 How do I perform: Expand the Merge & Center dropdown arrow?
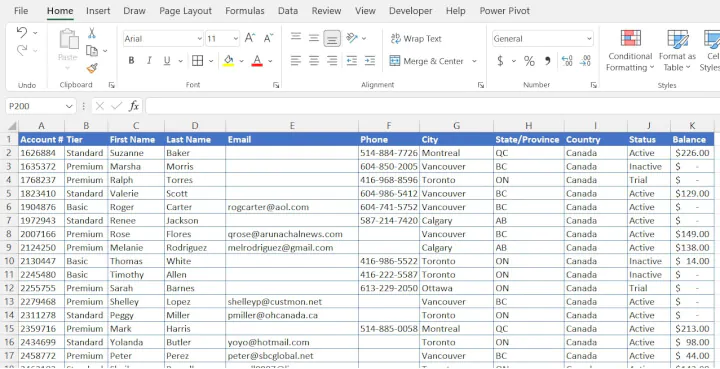click(x=474, y=61)
